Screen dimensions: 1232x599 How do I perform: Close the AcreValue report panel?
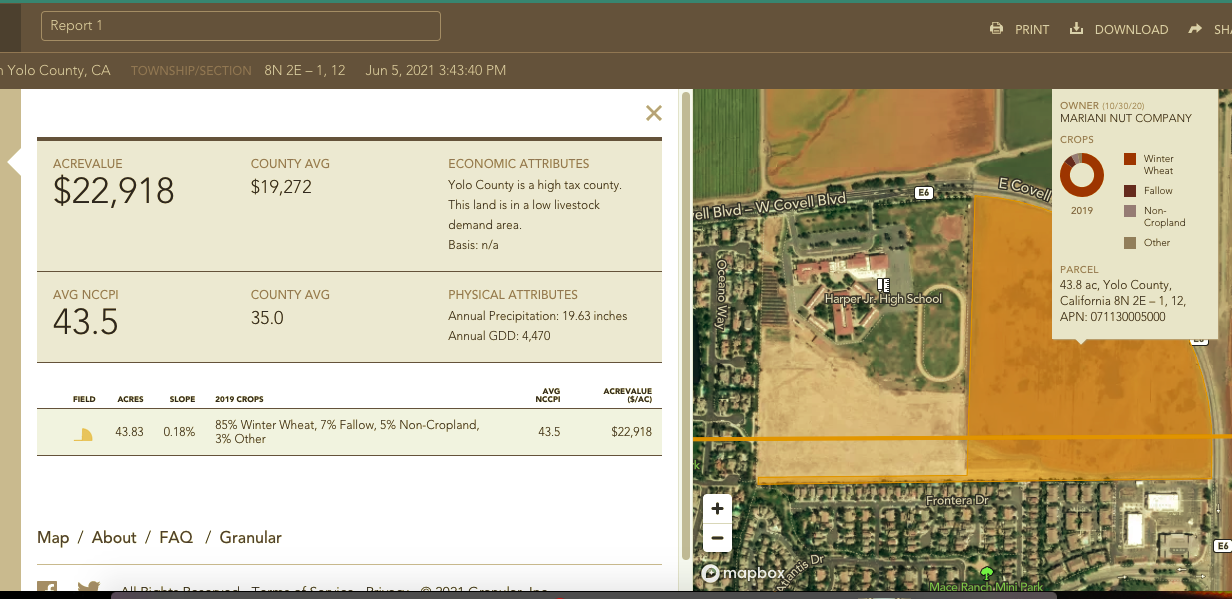pyautogui.click(x=654, y=113)
